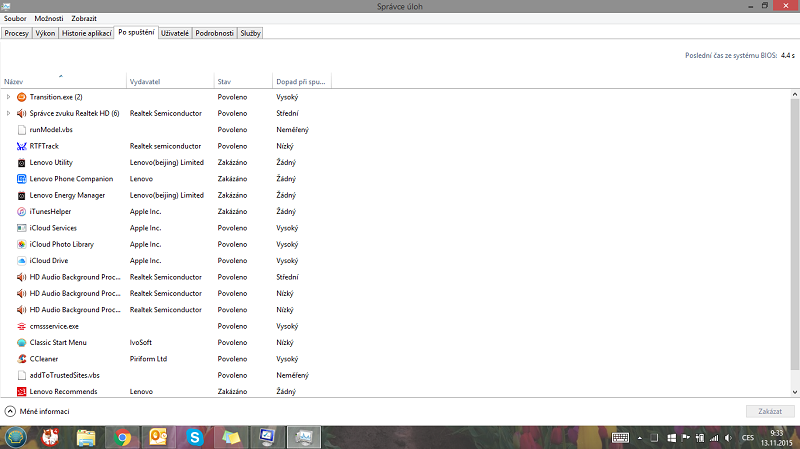The image size is (800, 449).
Task: Open Google Chrome from the taskbar
Action: (122, 437)
